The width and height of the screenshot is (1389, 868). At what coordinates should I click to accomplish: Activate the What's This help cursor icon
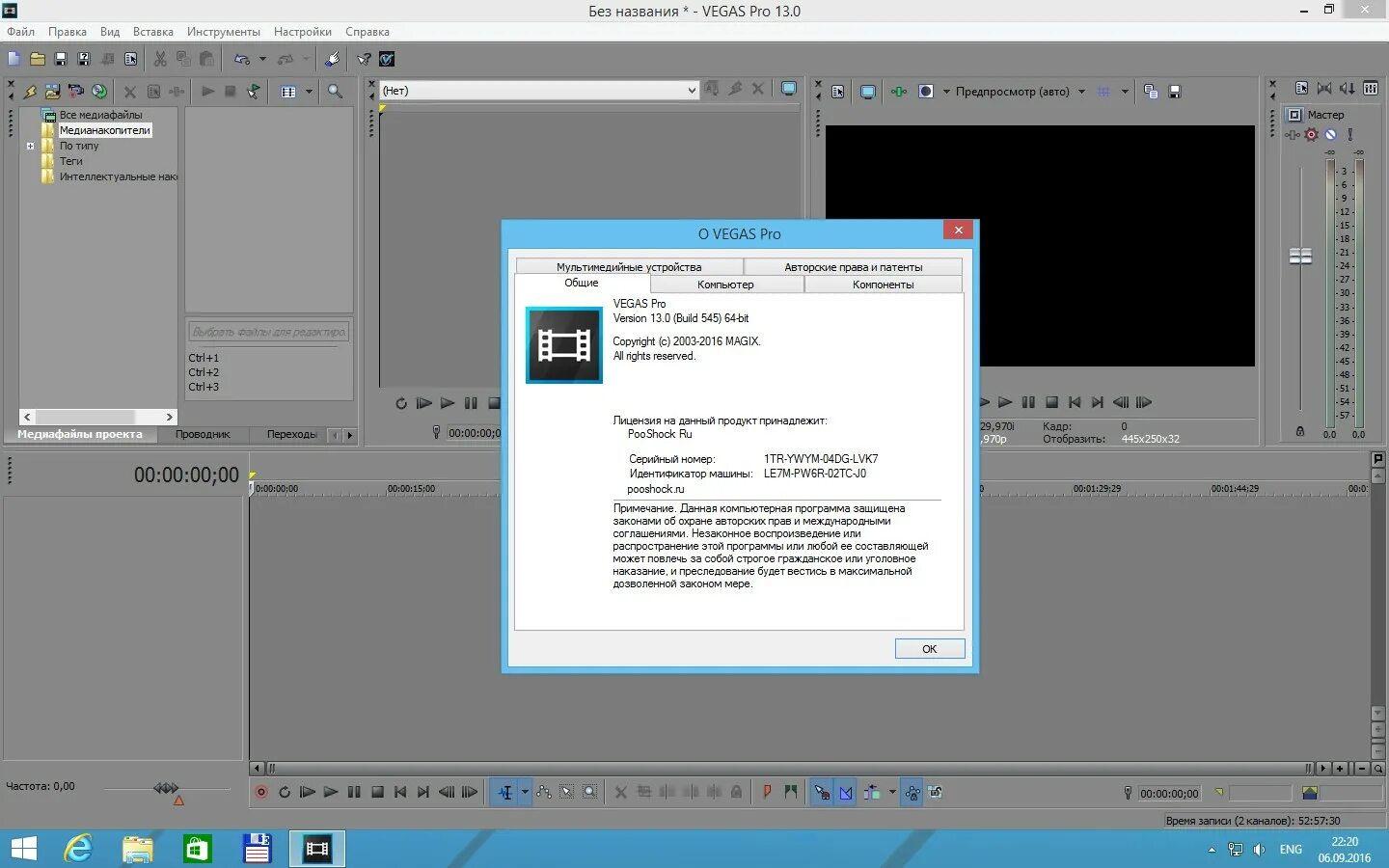tap(364, 59)
